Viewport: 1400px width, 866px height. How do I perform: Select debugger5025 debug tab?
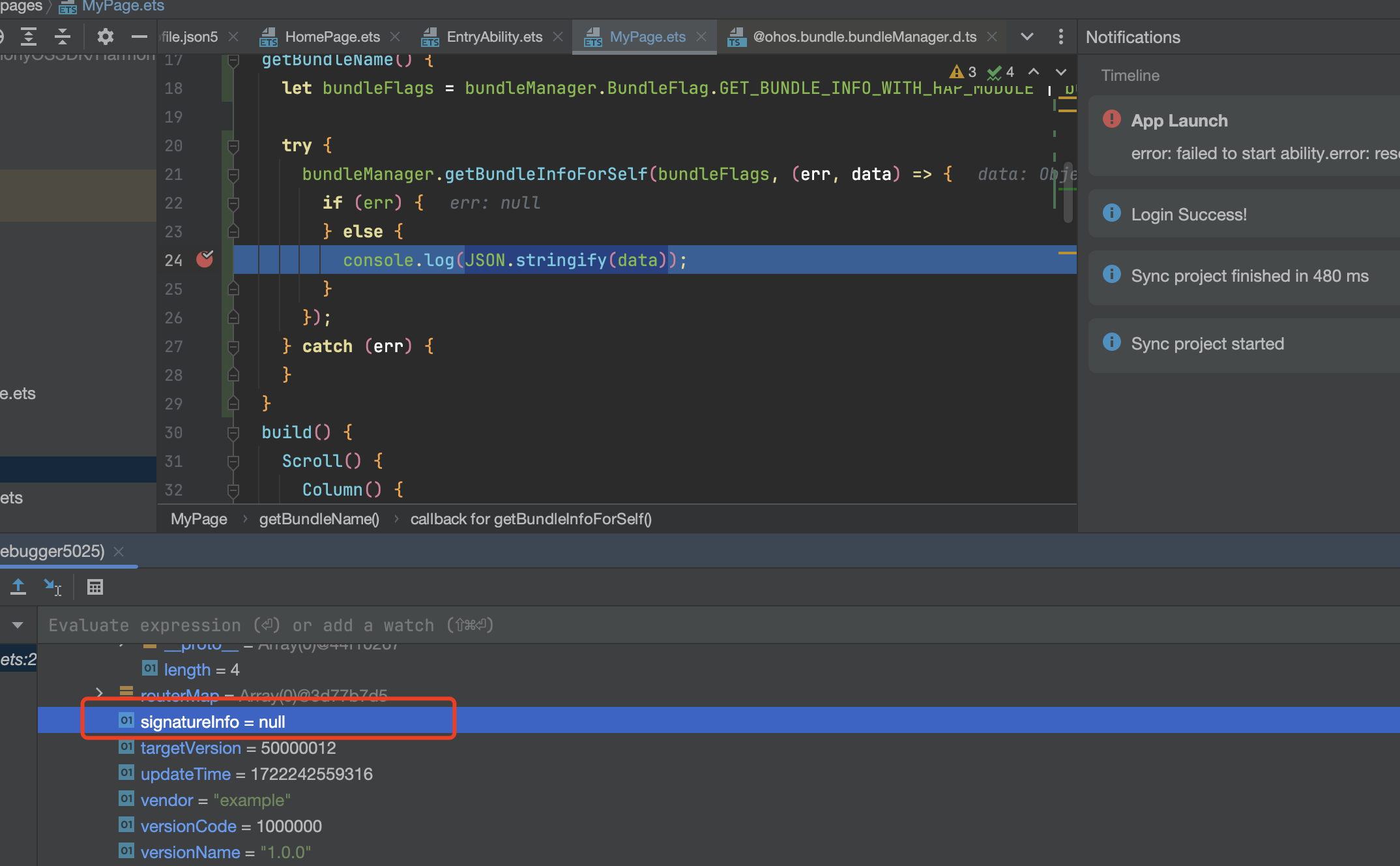click(52, 552)
